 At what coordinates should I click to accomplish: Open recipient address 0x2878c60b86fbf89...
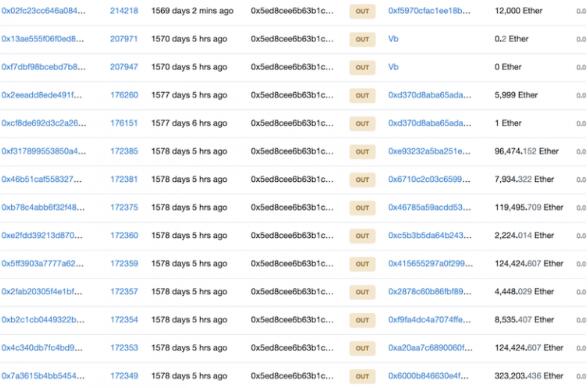click(430, 292)
